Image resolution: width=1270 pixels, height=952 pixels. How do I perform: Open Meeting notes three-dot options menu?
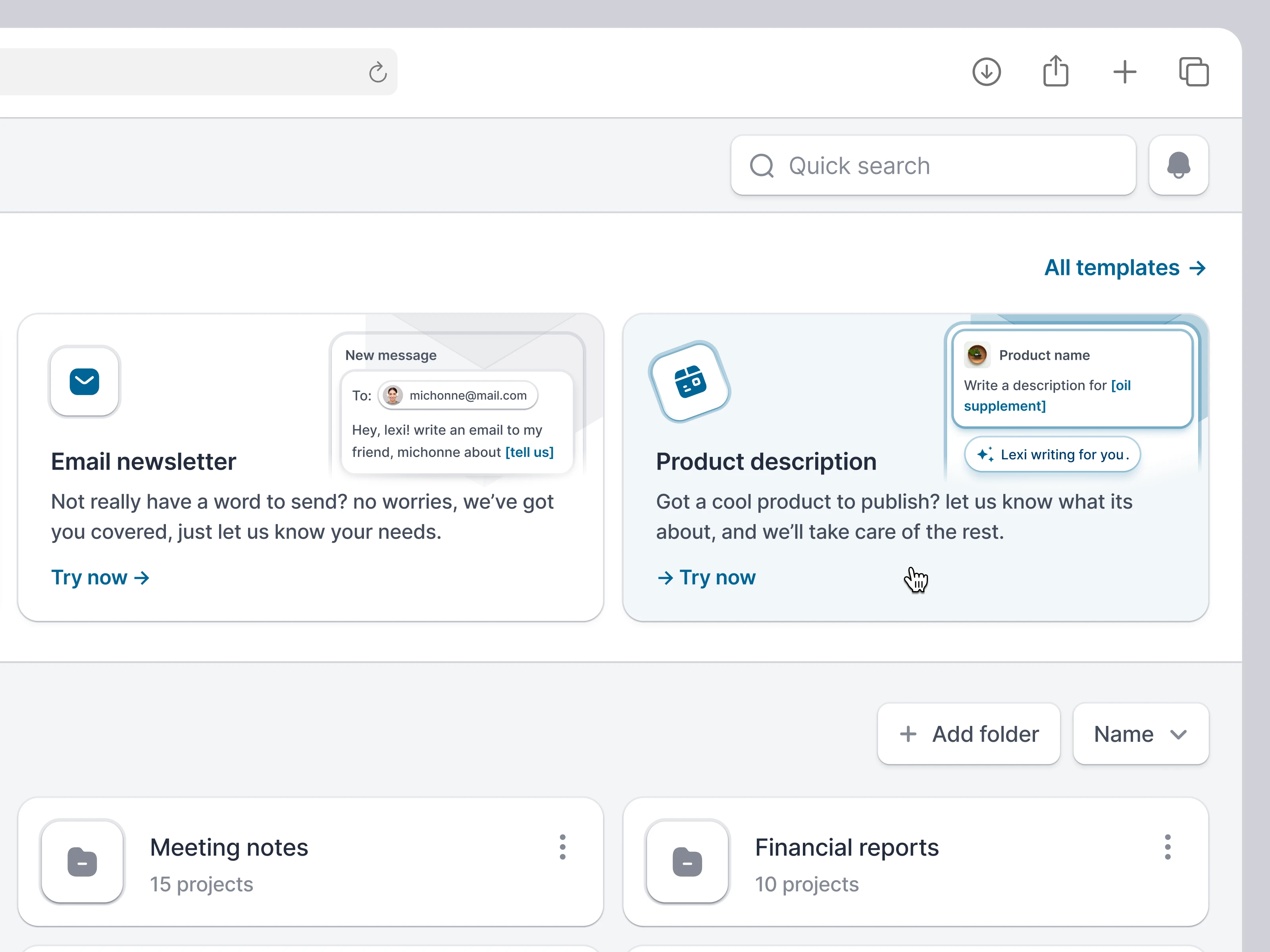(562, 847)
